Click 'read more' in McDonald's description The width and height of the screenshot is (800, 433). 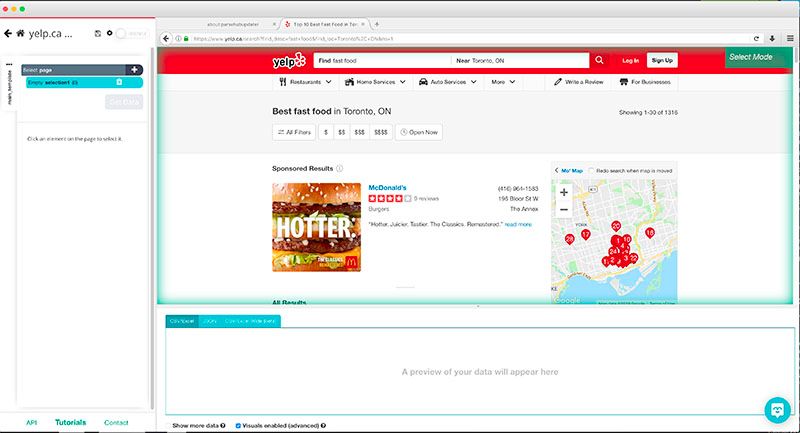point(518,224)
